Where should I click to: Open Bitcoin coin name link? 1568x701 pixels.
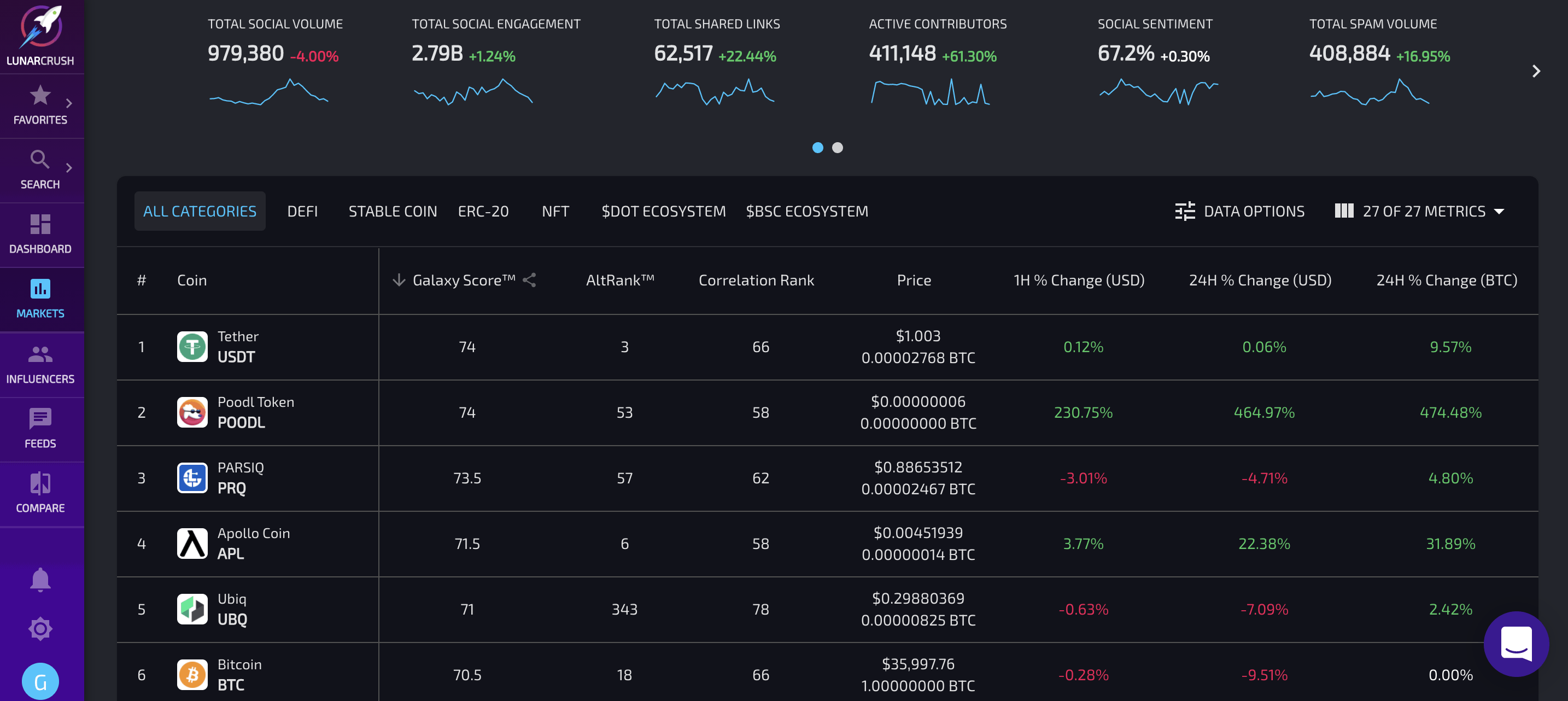pos(240,664)
